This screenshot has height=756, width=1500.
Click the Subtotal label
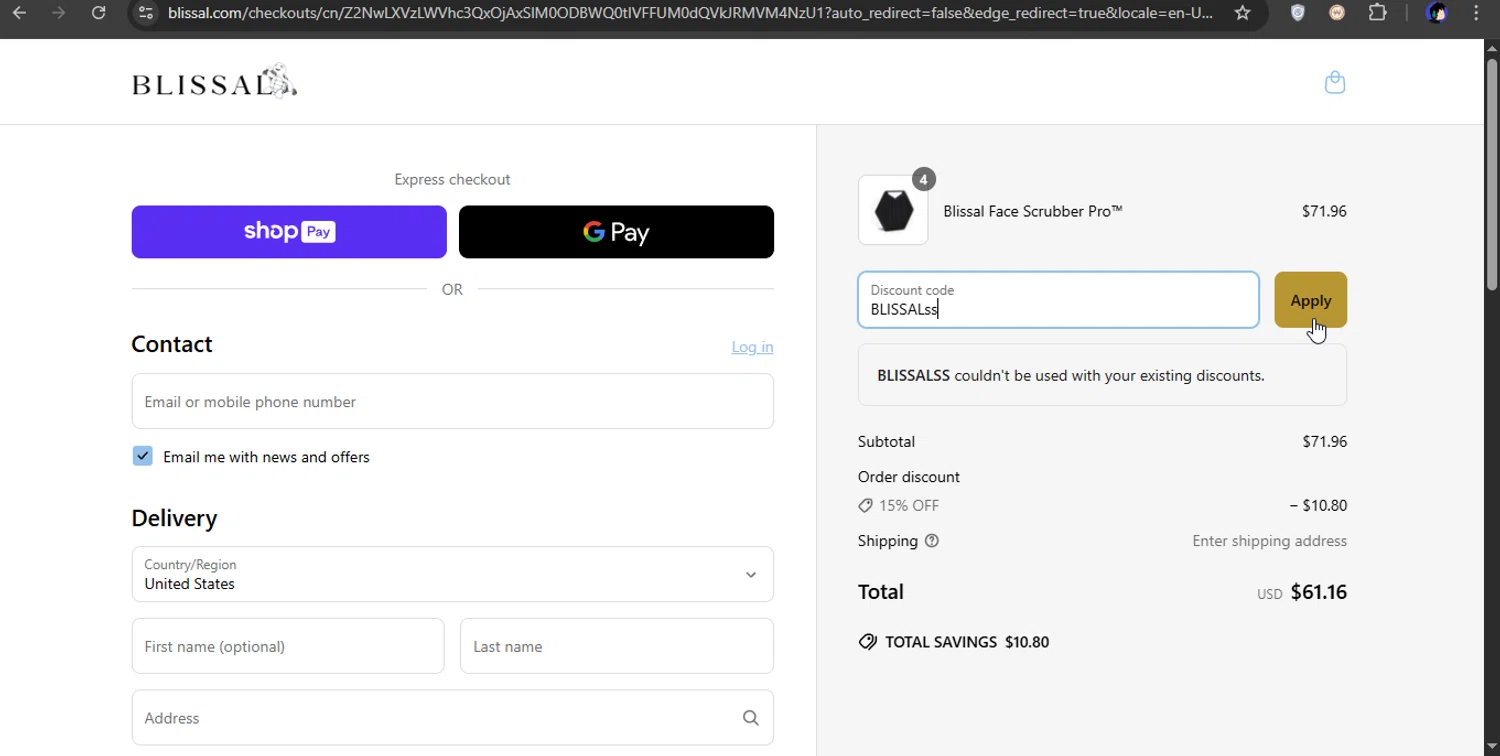tap(886, 441)
